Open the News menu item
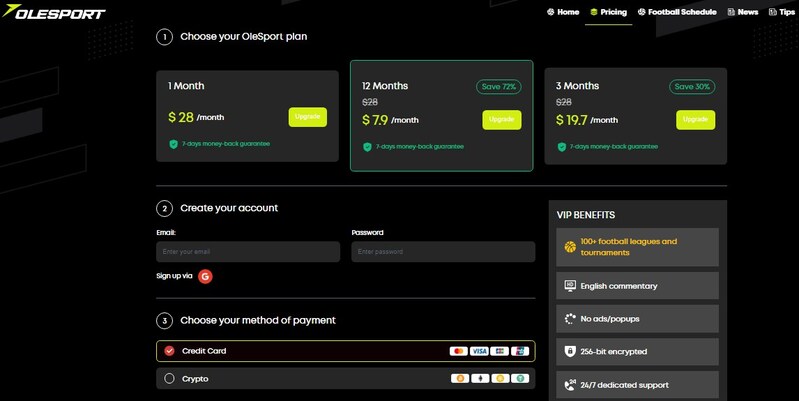 pos(743,12)
